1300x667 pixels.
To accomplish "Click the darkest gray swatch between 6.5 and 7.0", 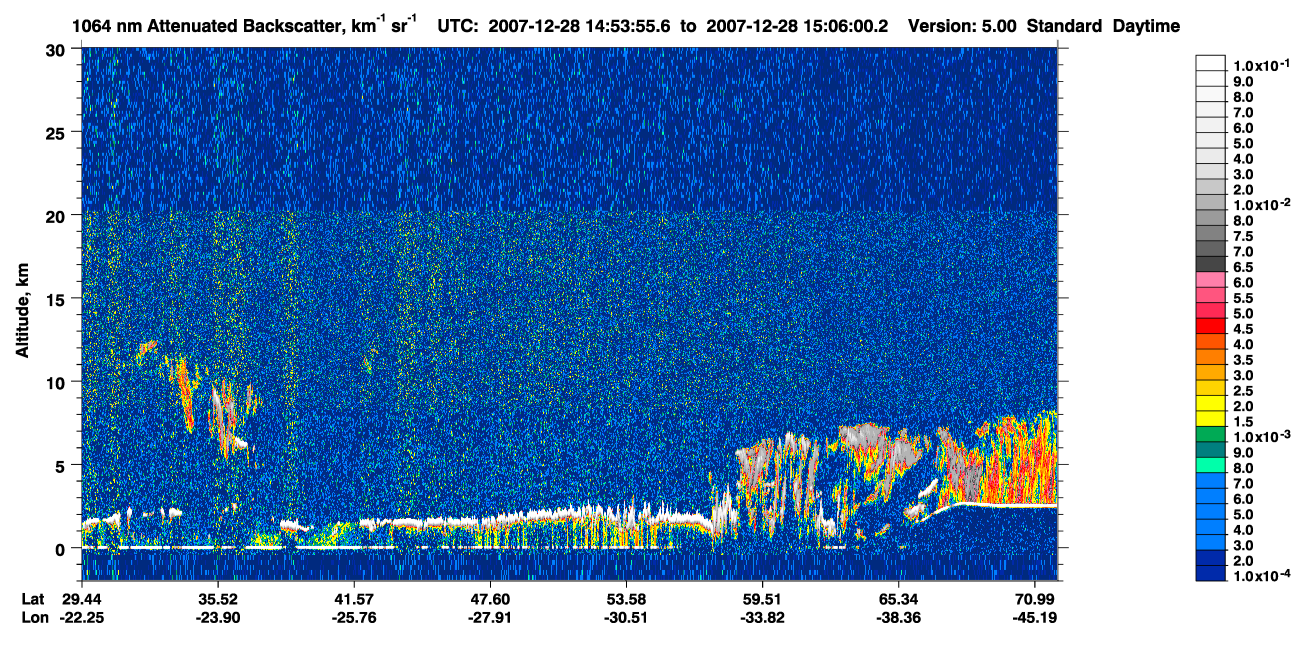I will point(1210,263).
